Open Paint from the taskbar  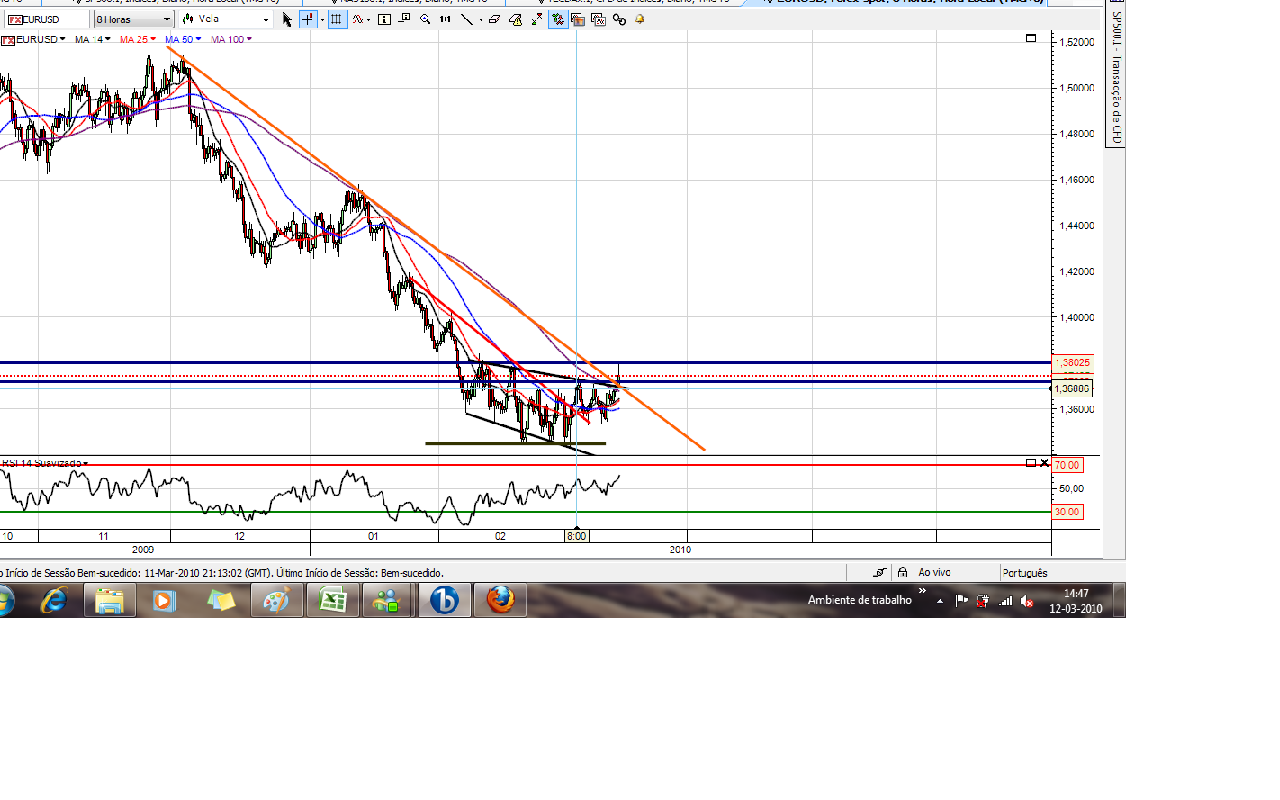click(276, 600)
